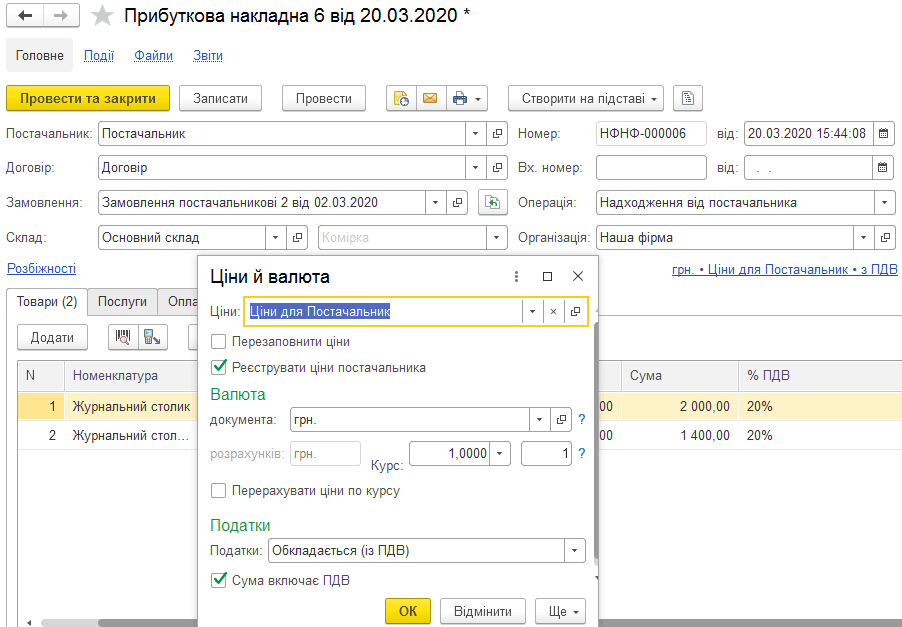Expand the Податки dropdown list
Screen dimensions: 902x627
pos(574,550)
